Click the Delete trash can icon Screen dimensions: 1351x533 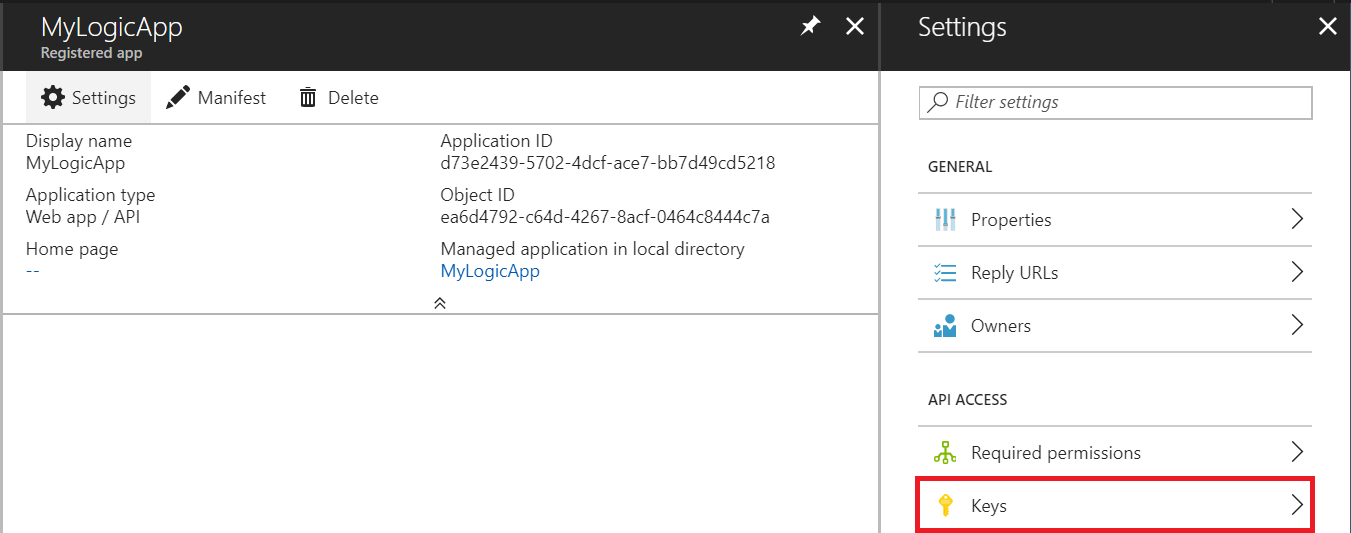coord(308,97)
